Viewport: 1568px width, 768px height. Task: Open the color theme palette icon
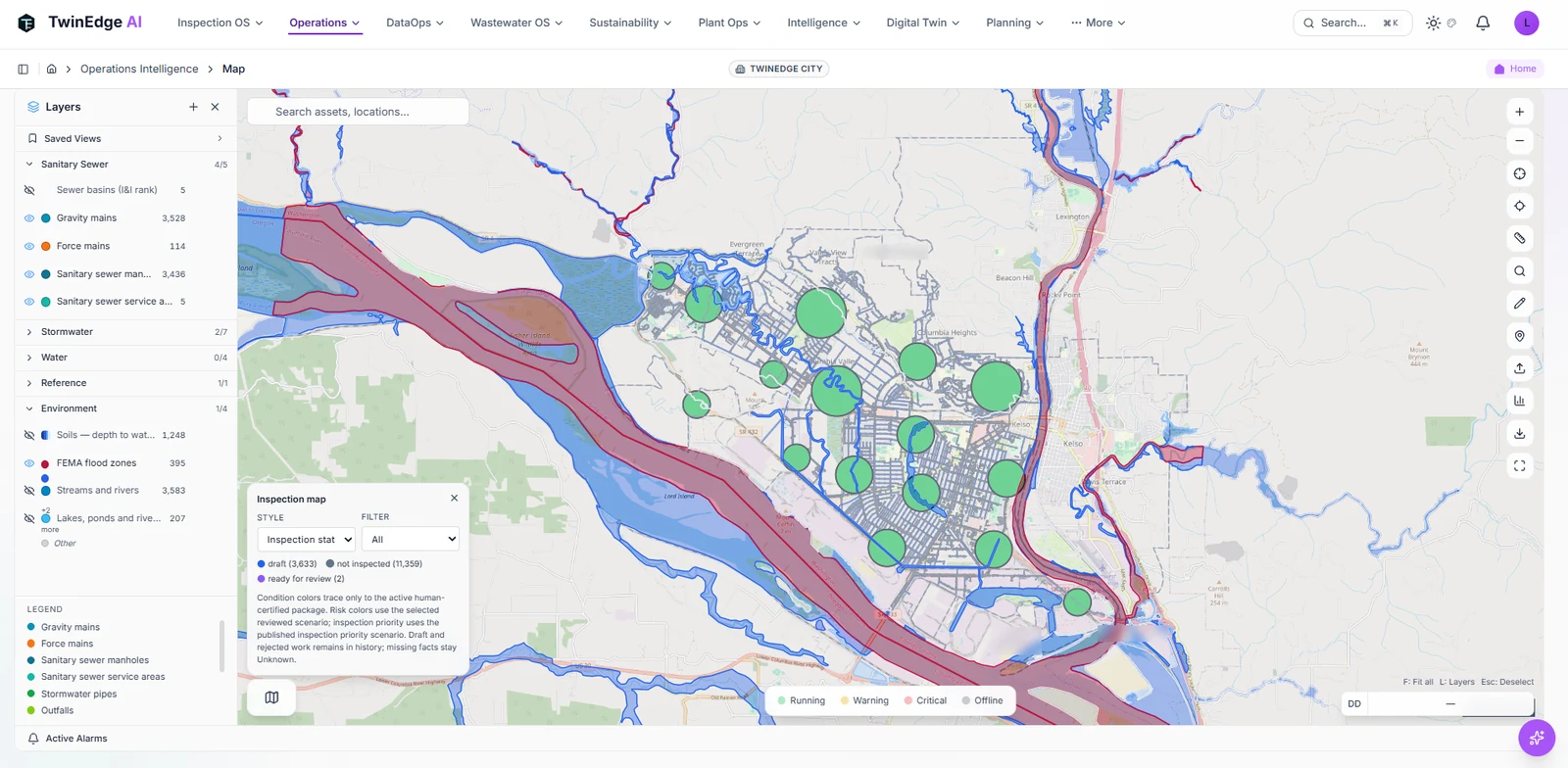[1451, 23]
